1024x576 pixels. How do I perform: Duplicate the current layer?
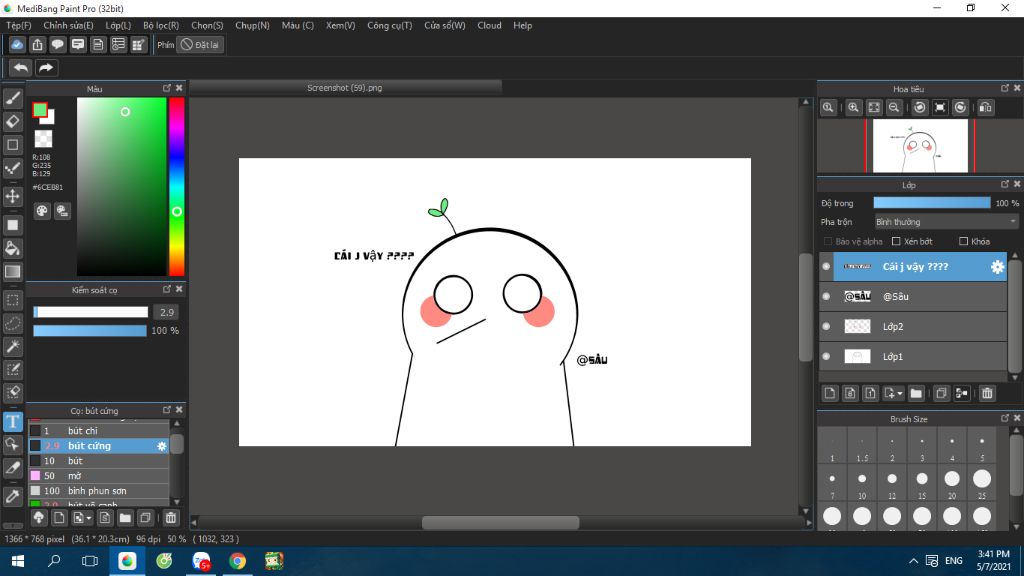tap(941, 393)
